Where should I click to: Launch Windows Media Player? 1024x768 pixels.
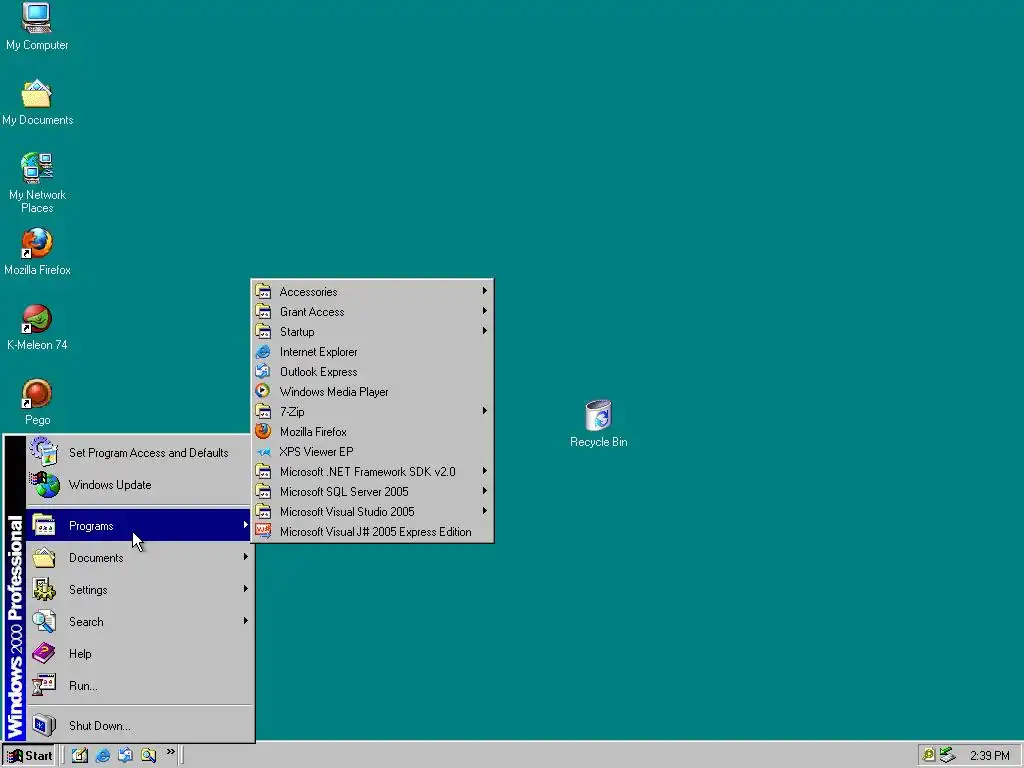[x=372, y=392]
